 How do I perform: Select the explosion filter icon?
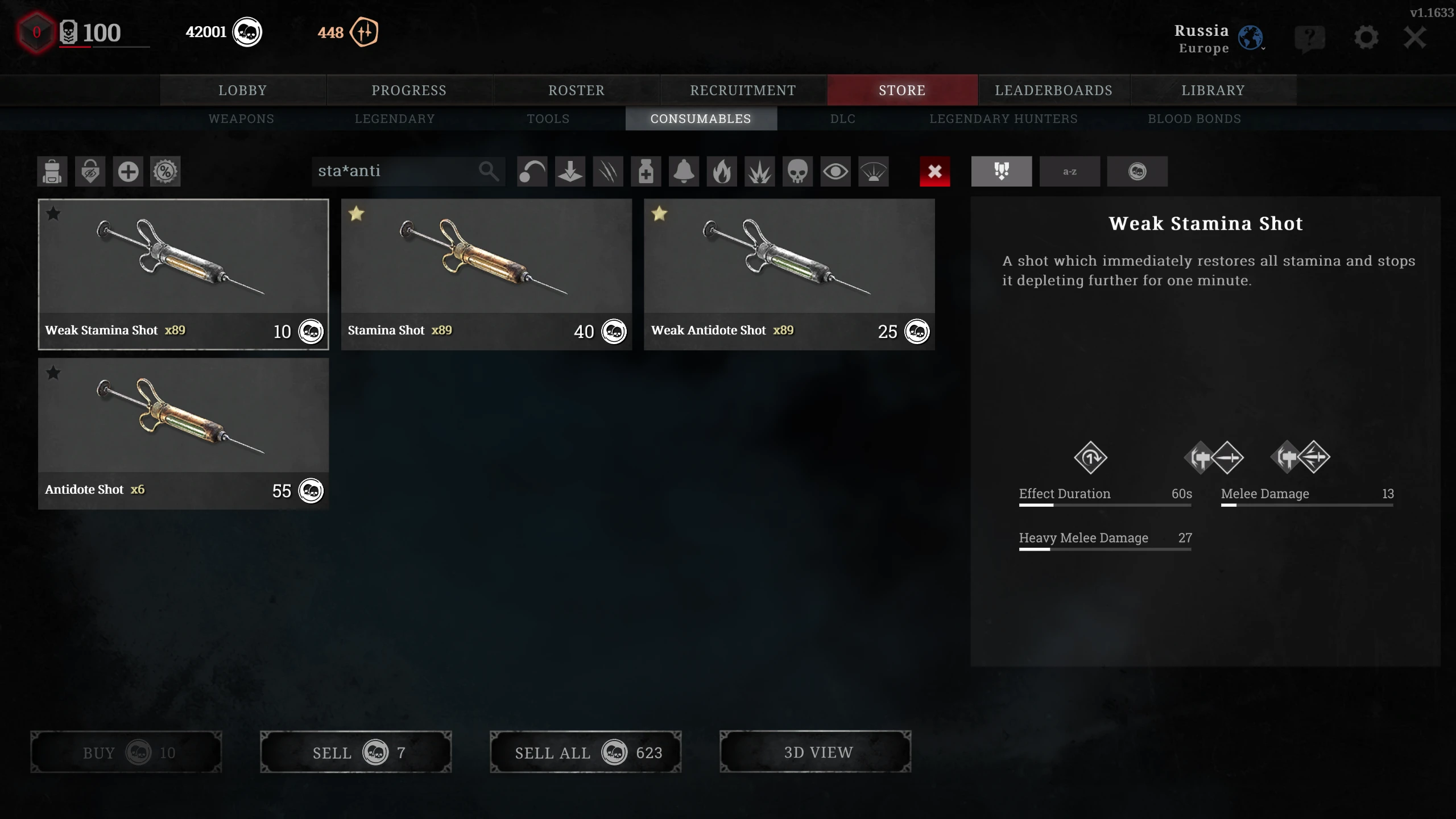(x=760, y=171)
